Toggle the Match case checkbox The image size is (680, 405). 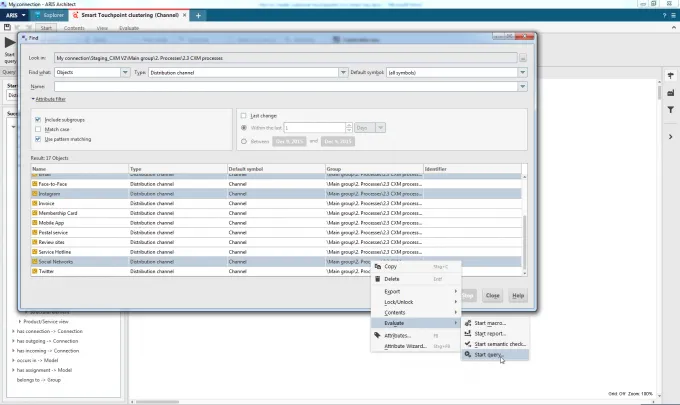38,129
